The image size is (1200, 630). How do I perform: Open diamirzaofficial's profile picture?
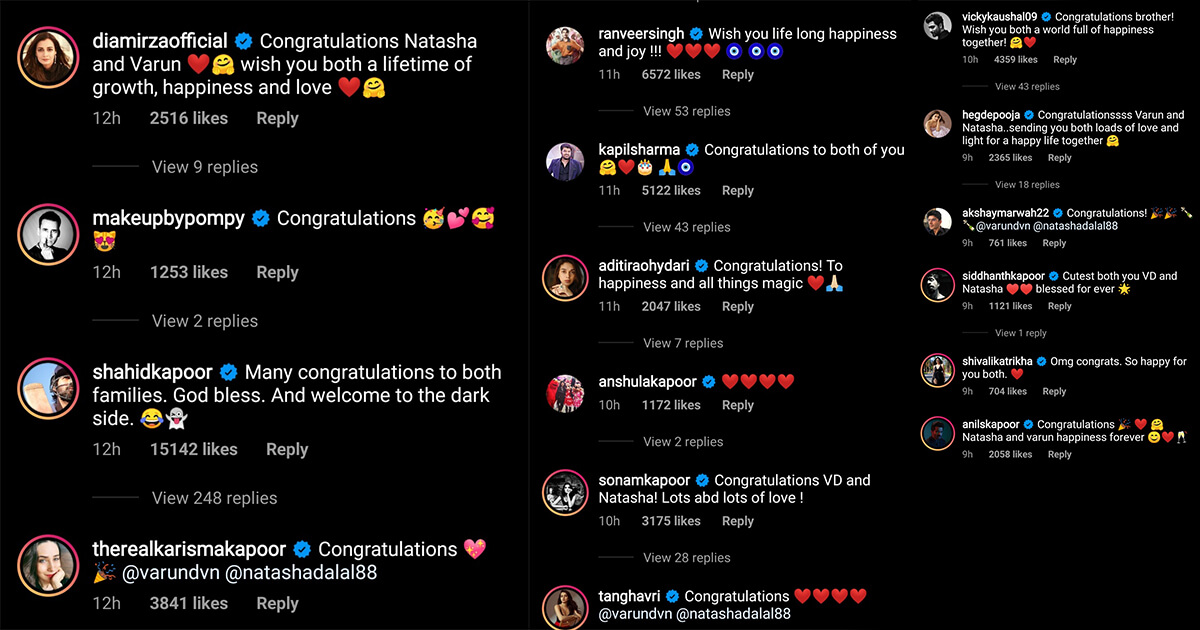[49, 63]
